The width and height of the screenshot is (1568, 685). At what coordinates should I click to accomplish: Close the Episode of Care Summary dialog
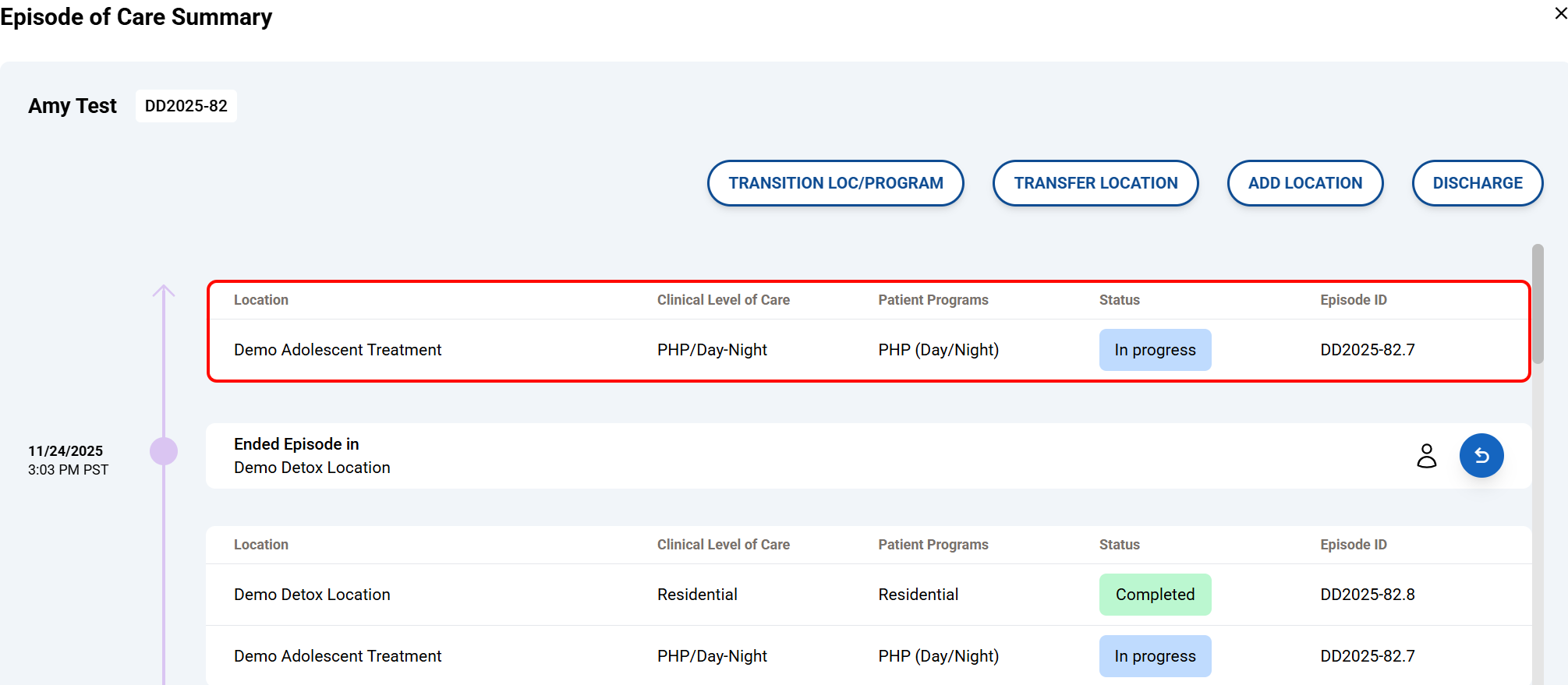[x=1560, y=14]
